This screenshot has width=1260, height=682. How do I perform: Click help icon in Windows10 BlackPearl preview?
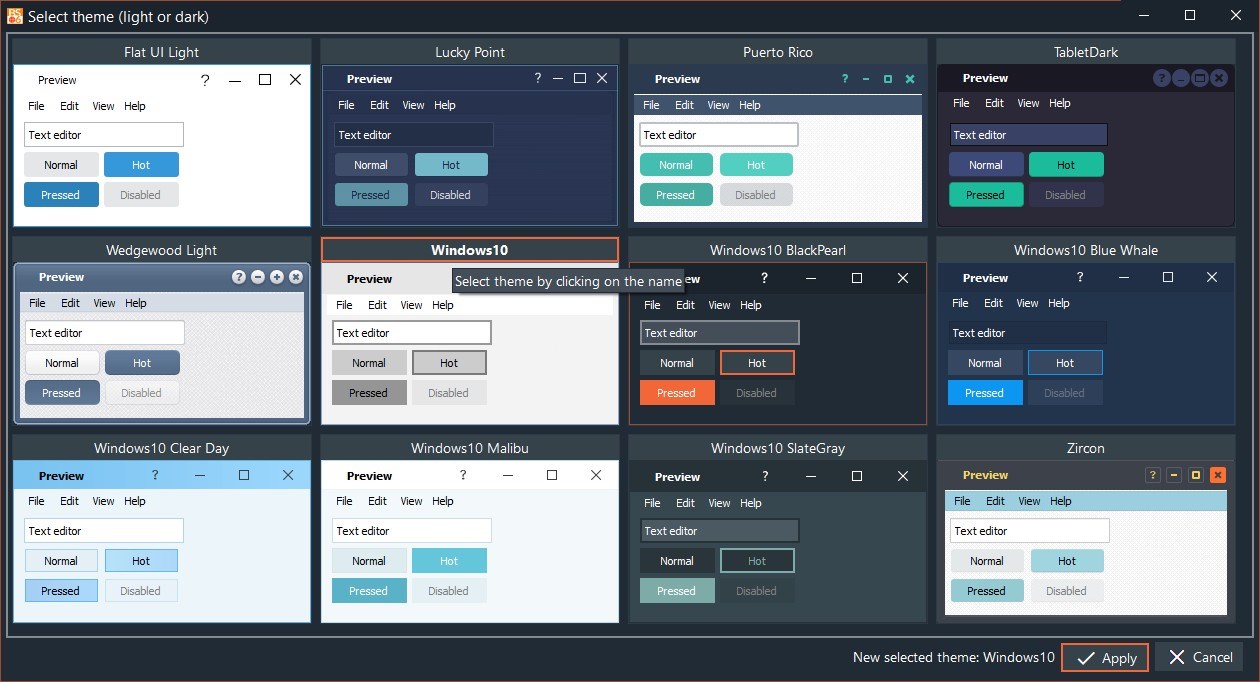point(764,278)
